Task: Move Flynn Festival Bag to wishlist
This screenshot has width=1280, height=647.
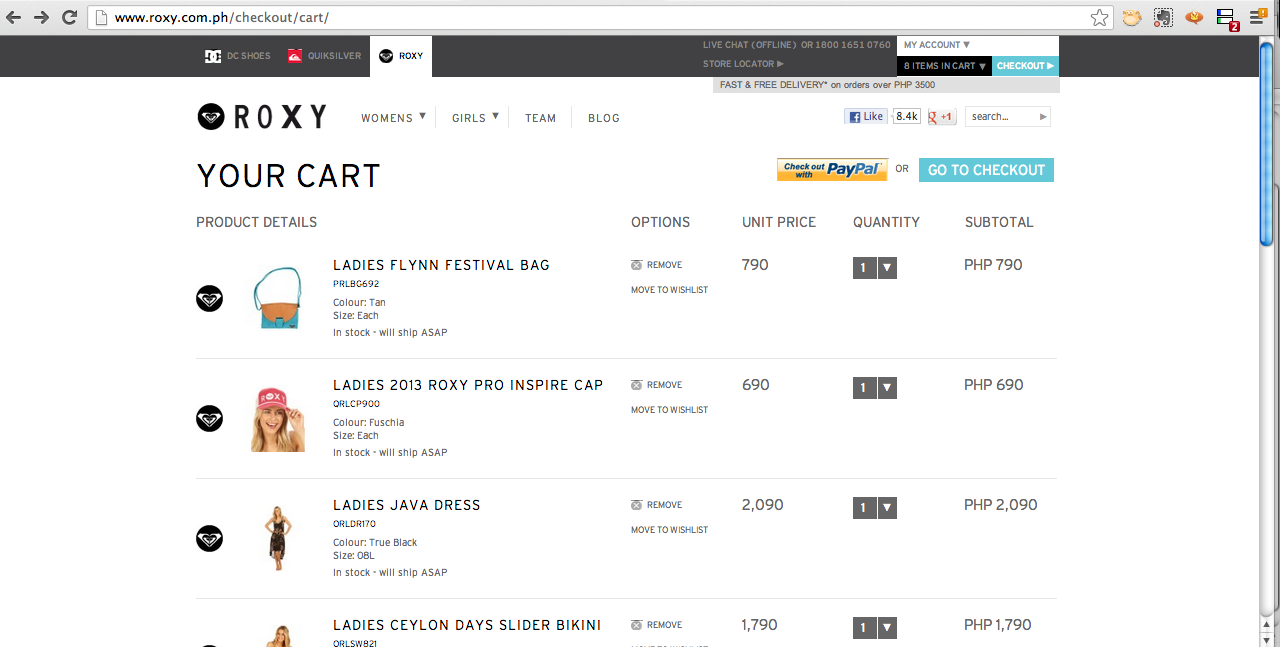Action: [669, 290]
